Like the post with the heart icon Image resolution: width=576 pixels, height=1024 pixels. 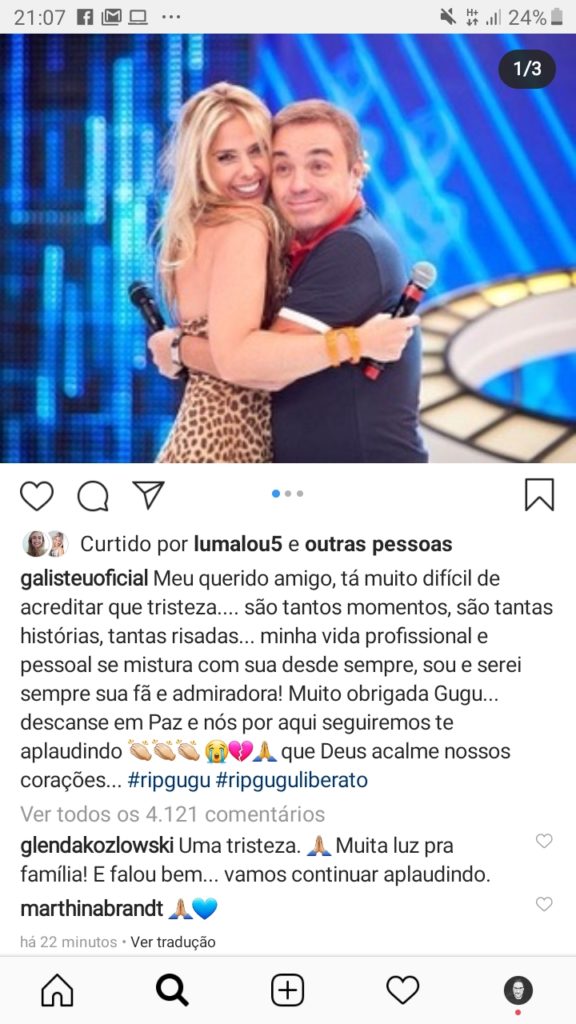point(37,495)
